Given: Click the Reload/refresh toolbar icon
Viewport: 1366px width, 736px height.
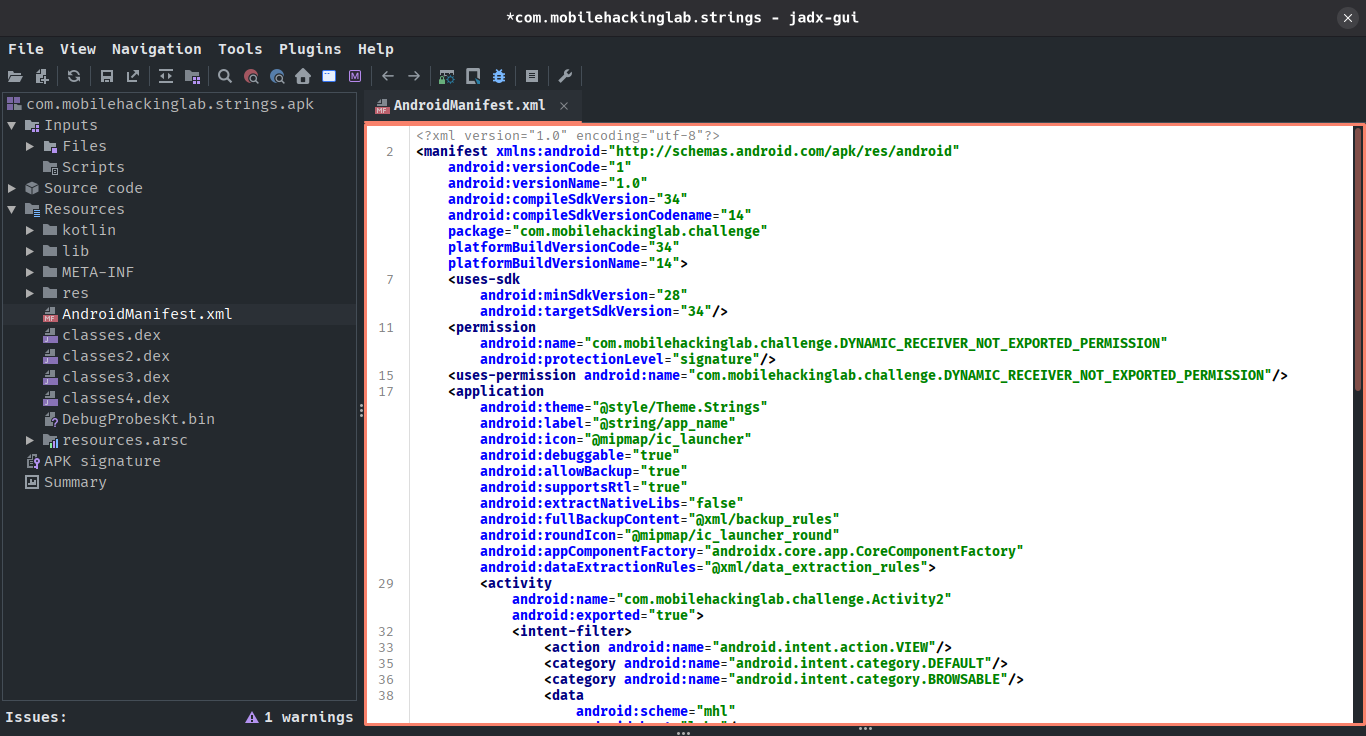Looking at the screenshot, I should coord(73,76).
